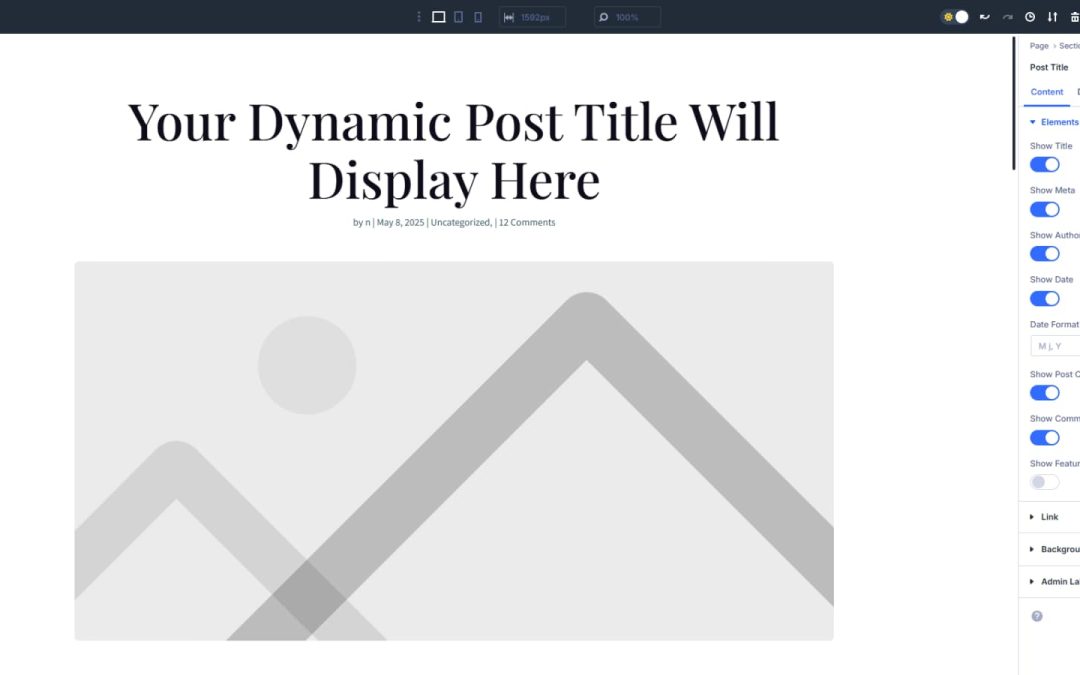1080x675 pixels.
Task: Open the three-dot options menu in top toolbar
Action: [418, 17]
